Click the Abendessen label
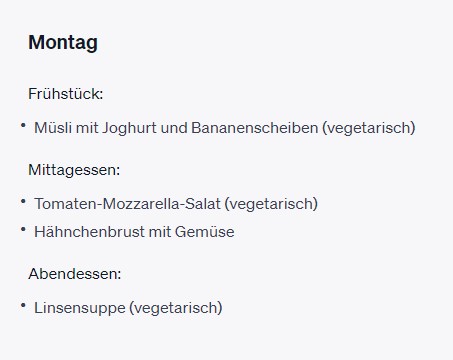 (75, 274)
